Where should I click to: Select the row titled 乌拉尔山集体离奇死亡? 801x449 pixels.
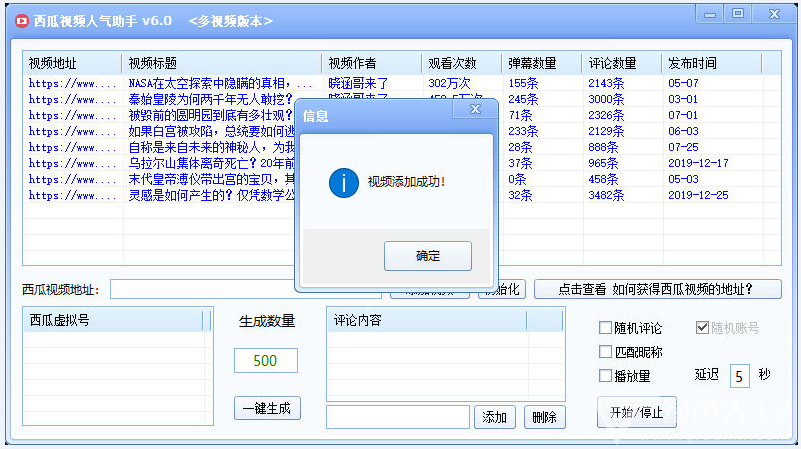(x=402, y=163)
